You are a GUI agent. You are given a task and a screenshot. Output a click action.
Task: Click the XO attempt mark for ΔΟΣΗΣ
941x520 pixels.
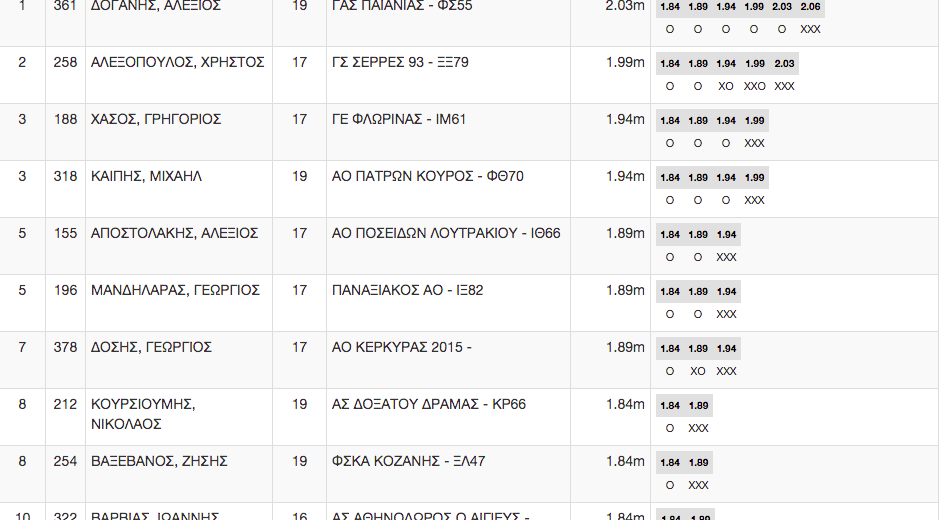697,372
